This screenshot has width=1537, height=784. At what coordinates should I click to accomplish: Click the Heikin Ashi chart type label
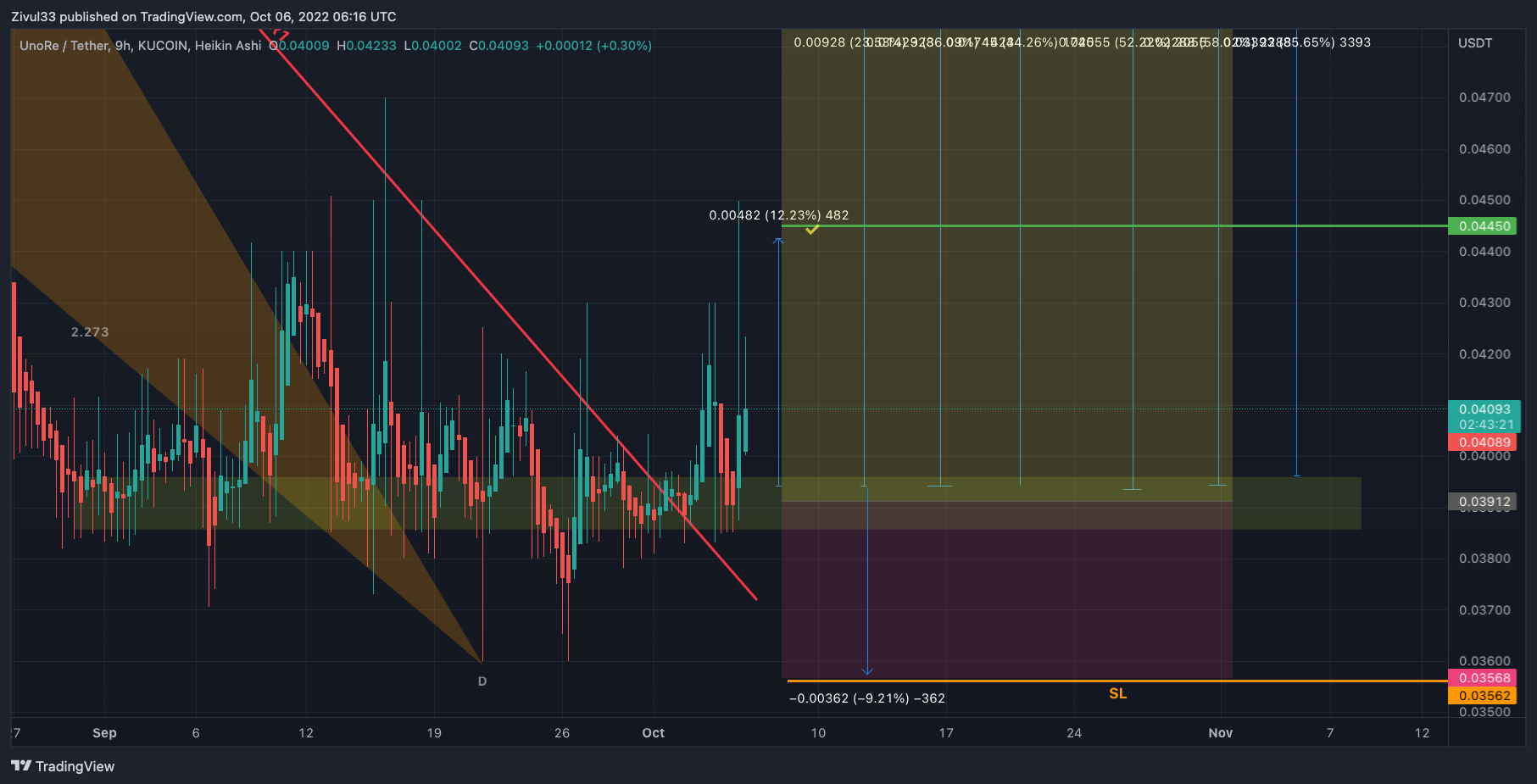pyautogui.click(x=228, y=46)
